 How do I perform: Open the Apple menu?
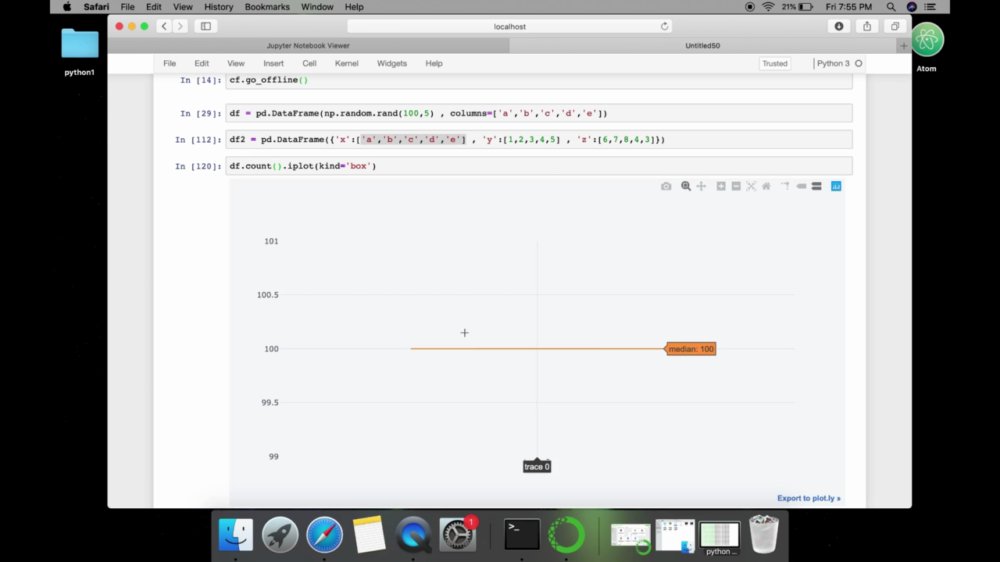click(67, 7)
